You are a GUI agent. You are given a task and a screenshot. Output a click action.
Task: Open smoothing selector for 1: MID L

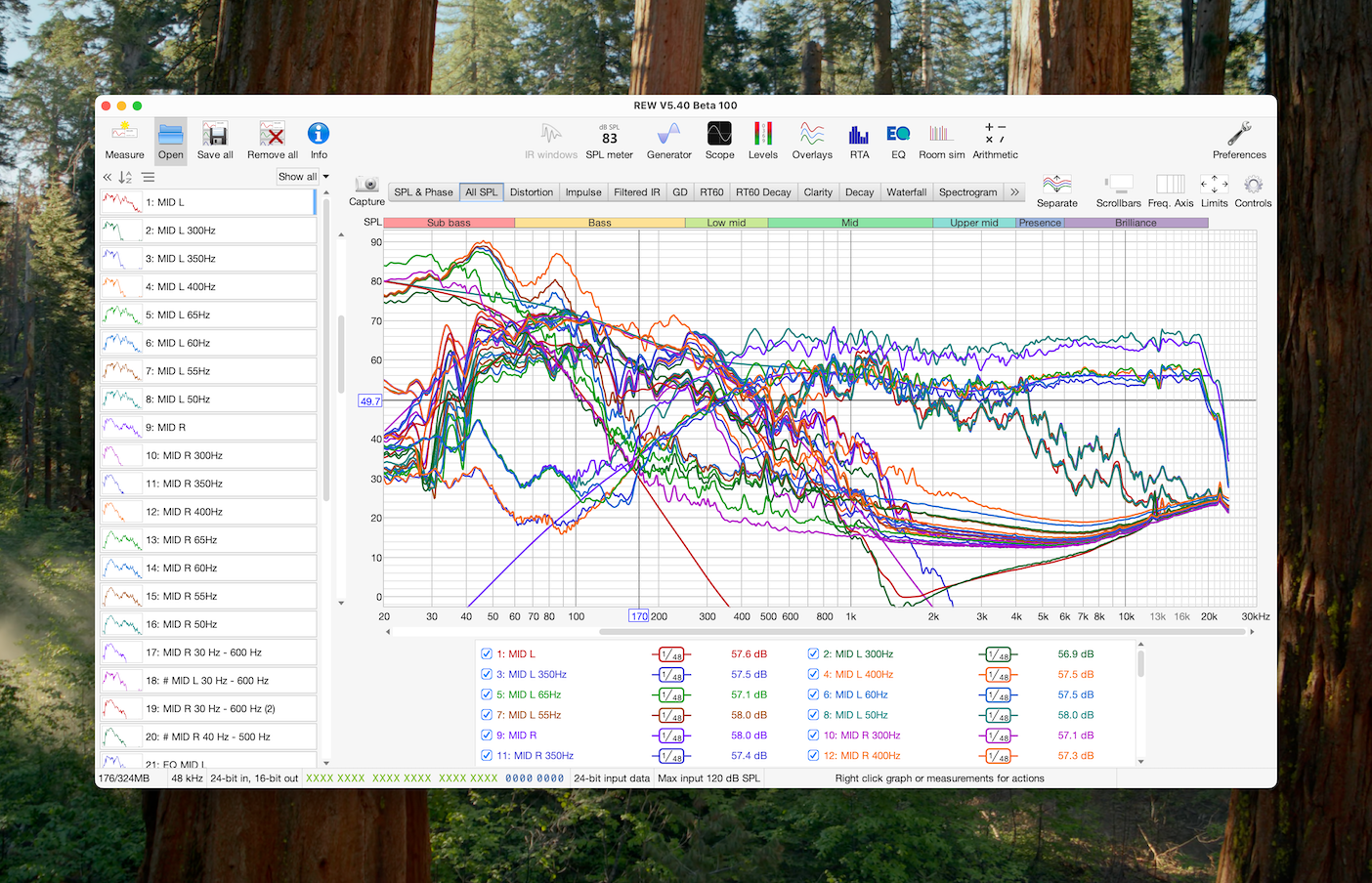click(670, 654)
